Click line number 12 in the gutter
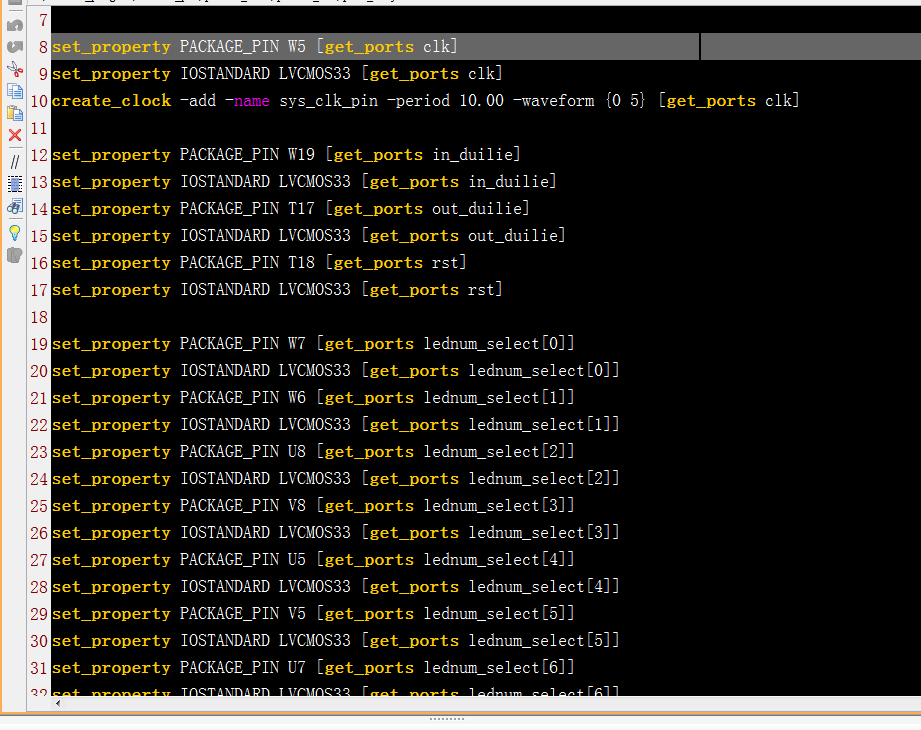The width and height of the screenshot is (921, 730). [39, 155]
